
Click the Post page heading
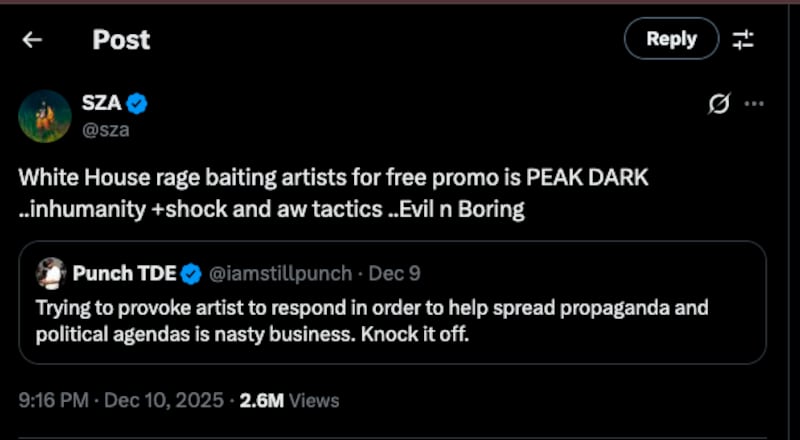(121, 40)
